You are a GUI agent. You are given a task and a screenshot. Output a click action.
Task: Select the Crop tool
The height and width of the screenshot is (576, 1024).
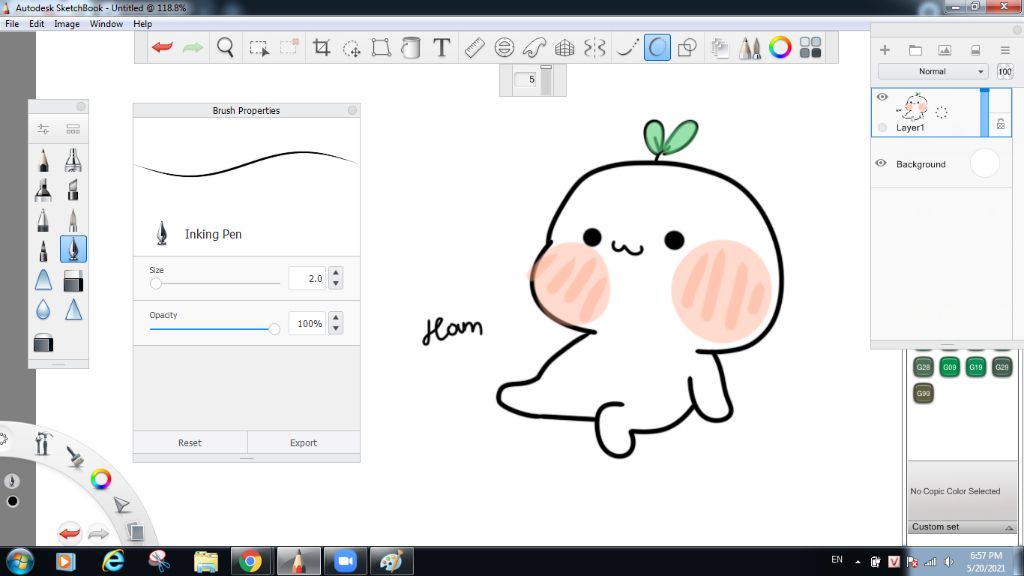[321, 48]
